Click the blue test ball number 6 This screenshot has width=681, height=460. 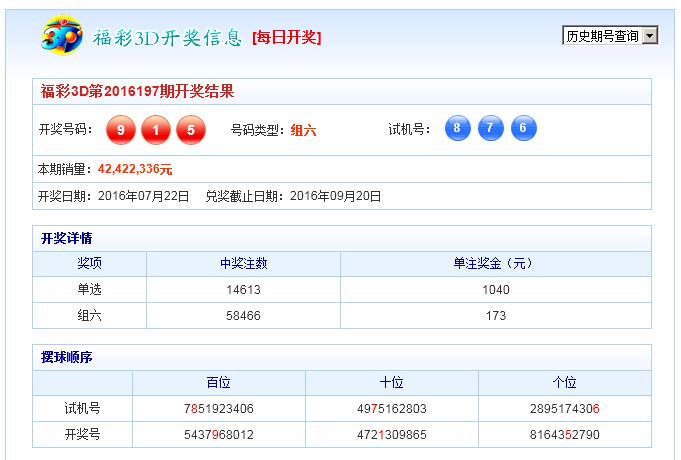(524, 129)
